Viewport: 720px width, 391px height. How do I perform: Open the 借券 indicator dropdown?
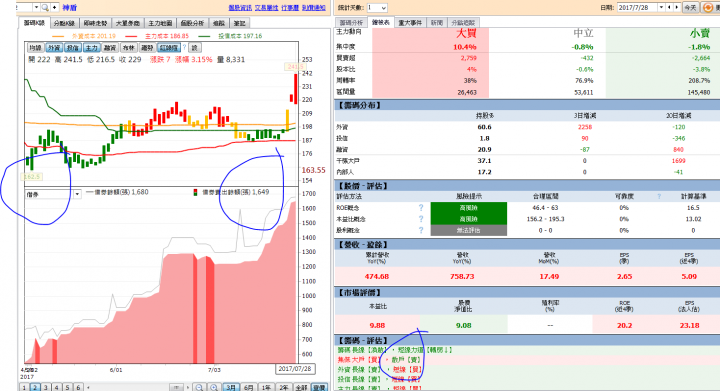[77, 194]
